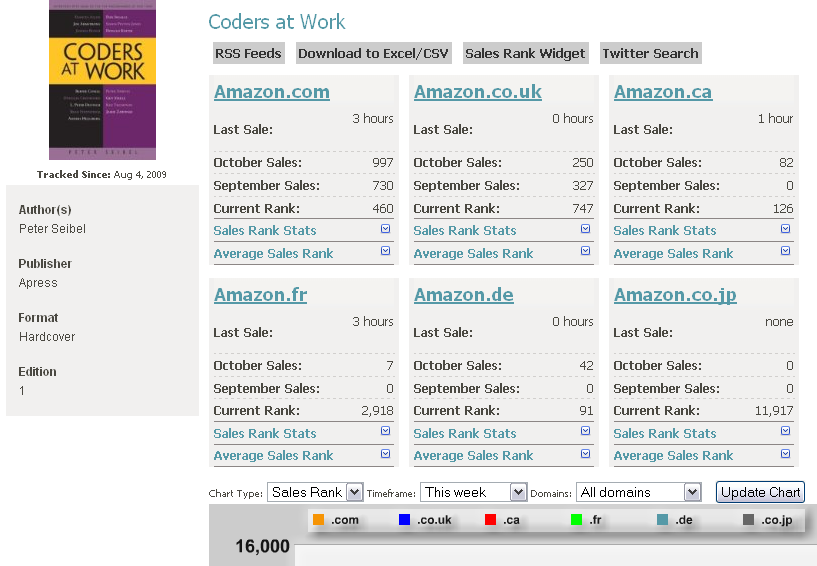Open the Amazon.com heading link
This screenshot has height=566, width=817.
tap(271, 92)
